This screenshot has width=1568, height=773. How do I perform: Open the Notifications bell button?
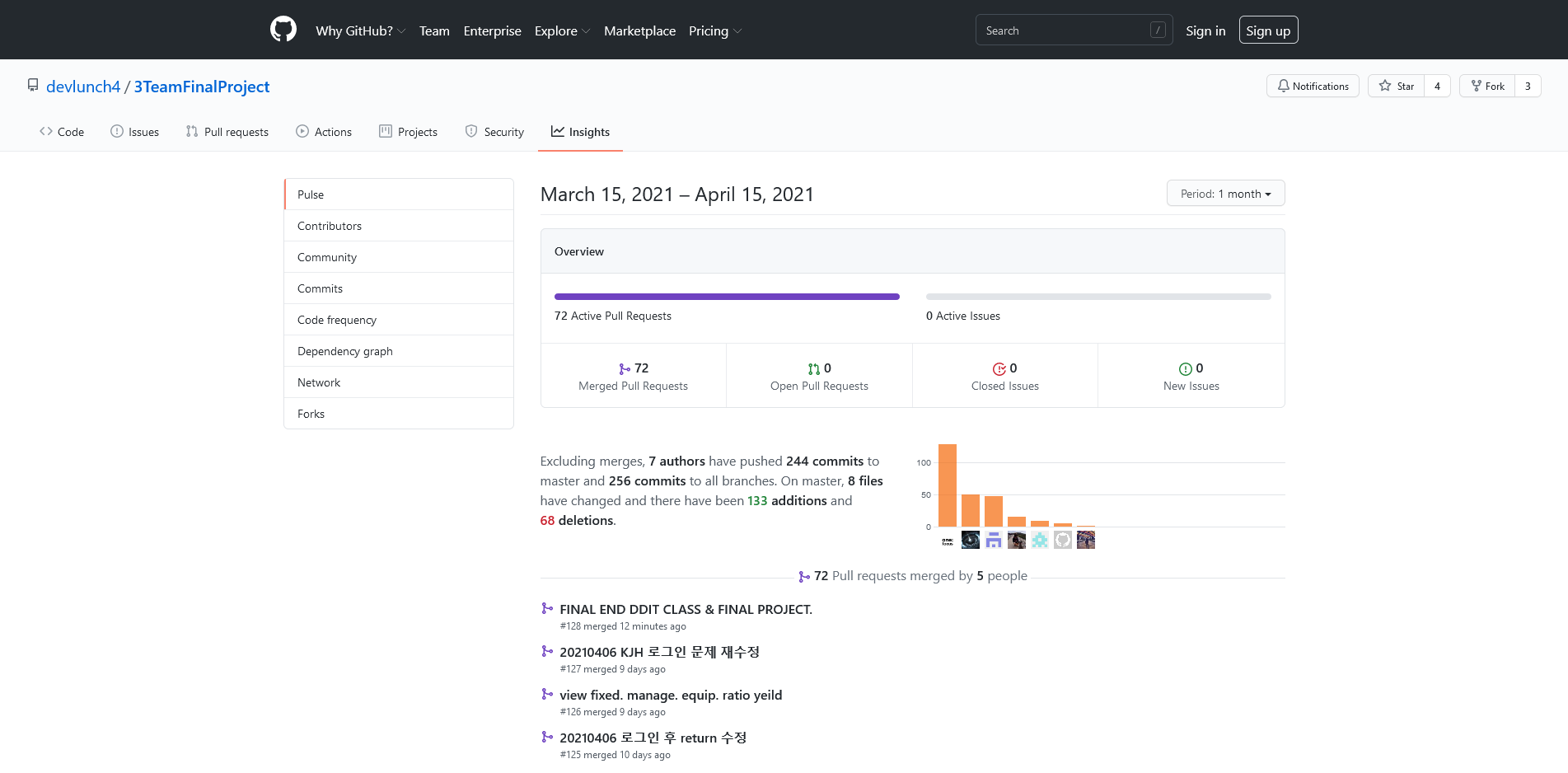point(1312,86)
